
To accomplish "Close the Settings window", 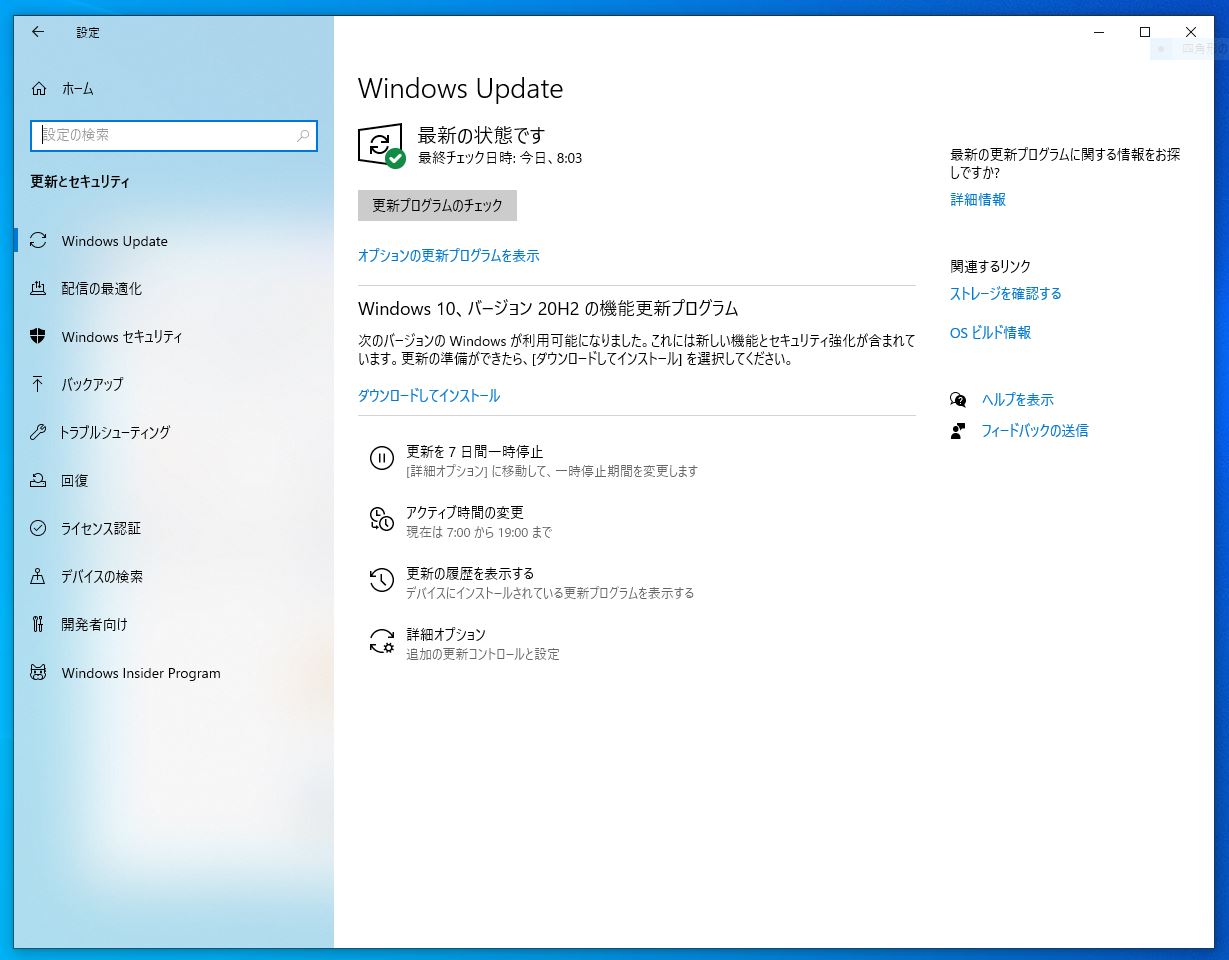I will pyautogui.click(x=1191, y=32).
